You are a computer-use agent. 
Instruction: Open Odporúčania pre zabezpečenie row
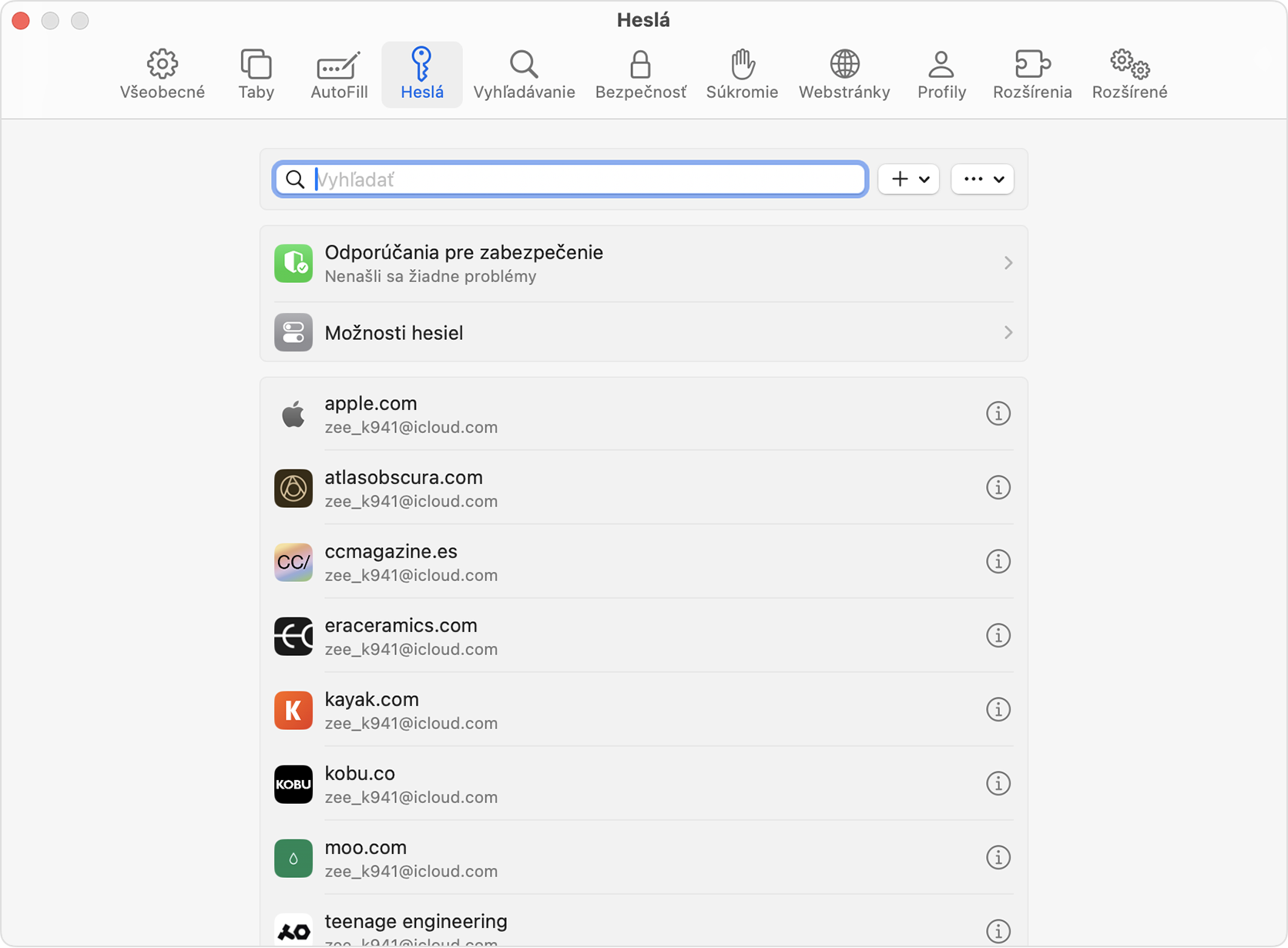(x=644, y=264)
